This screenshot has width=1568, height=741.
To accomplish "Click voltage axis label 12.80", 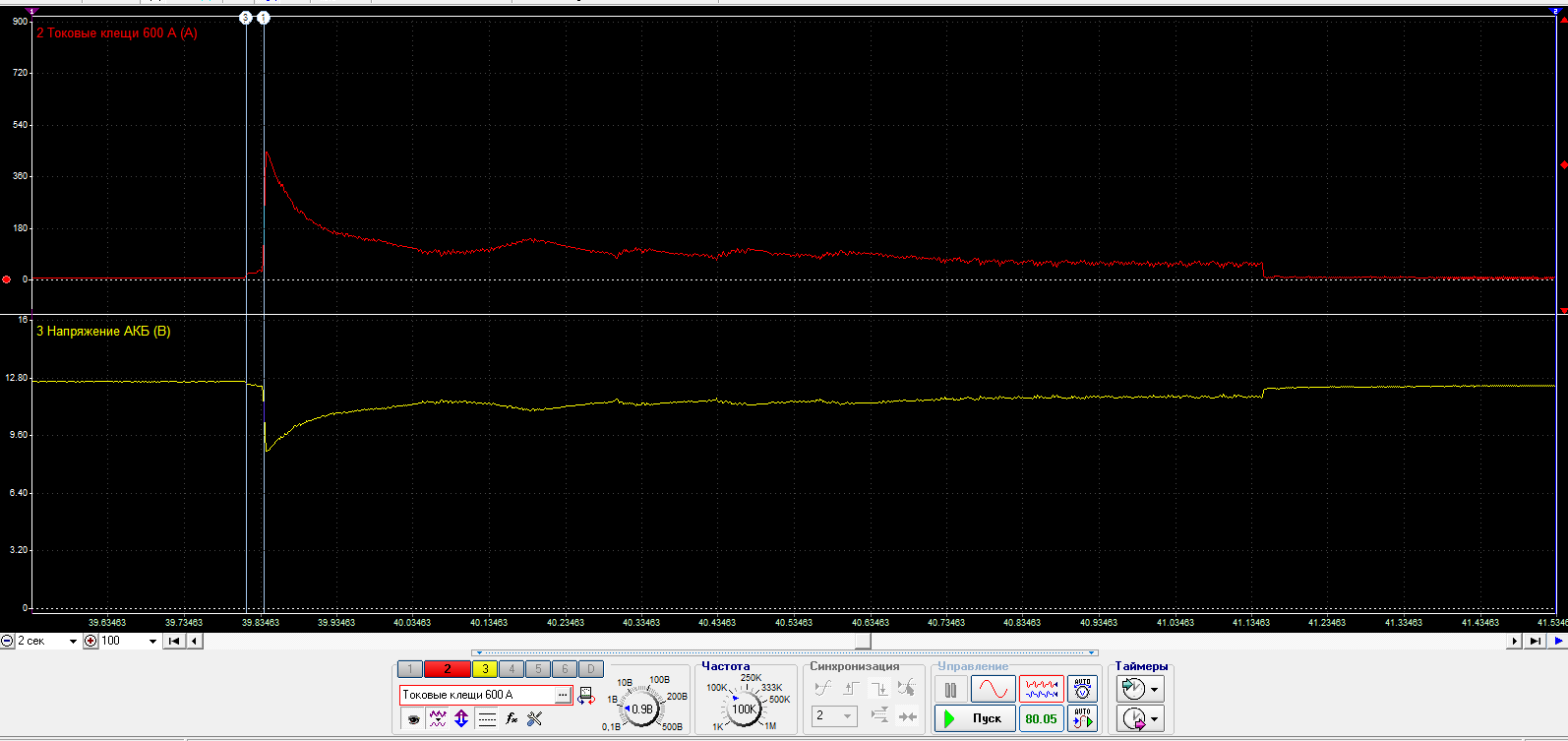I will coord(18,378).
